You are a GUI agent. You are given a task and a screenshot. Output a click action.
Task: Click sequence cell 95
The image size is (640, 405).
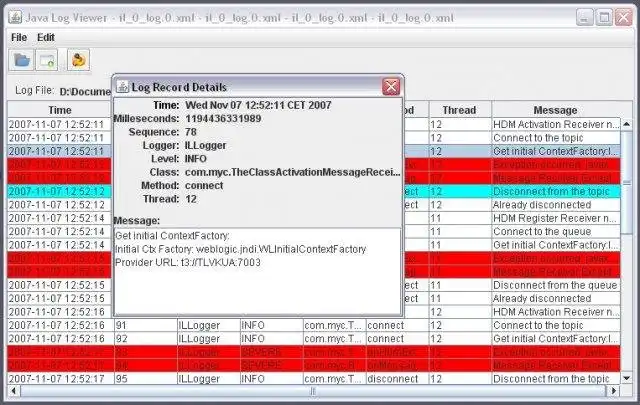coord(145,379)
